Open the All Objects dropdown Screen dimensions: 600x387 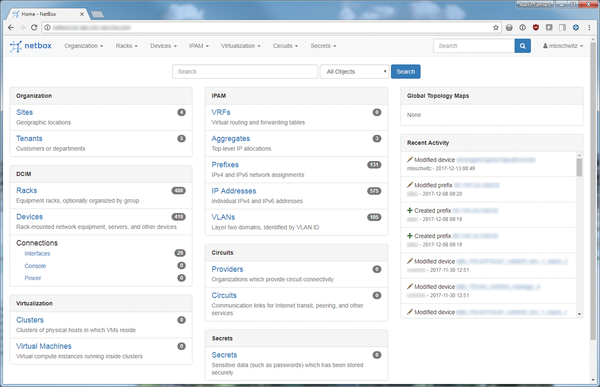pyautogui.click(x=354, y=72)
